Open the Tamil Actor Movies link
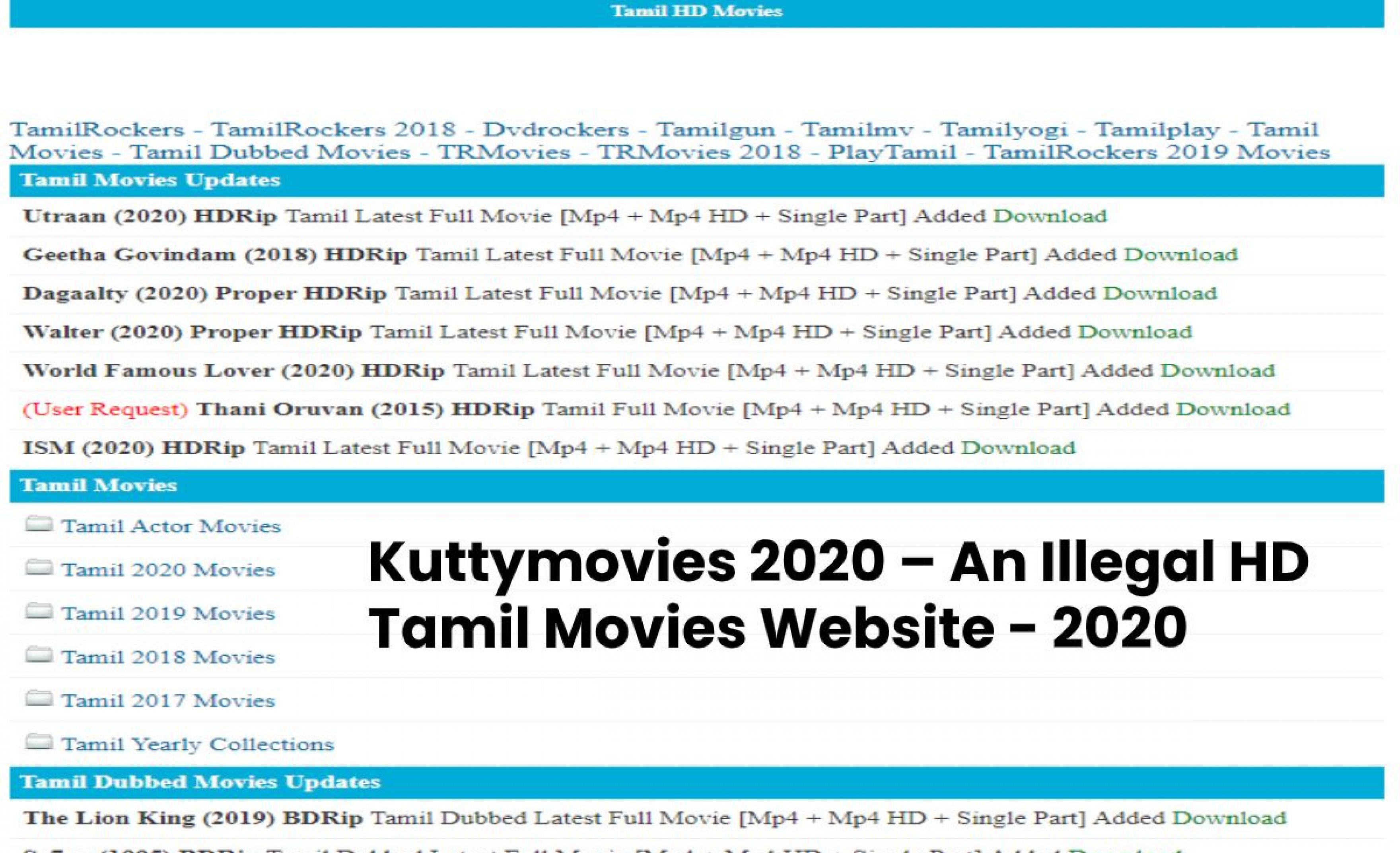The image size is (1400, 853). pyautogui.click(x=171, y=526)
